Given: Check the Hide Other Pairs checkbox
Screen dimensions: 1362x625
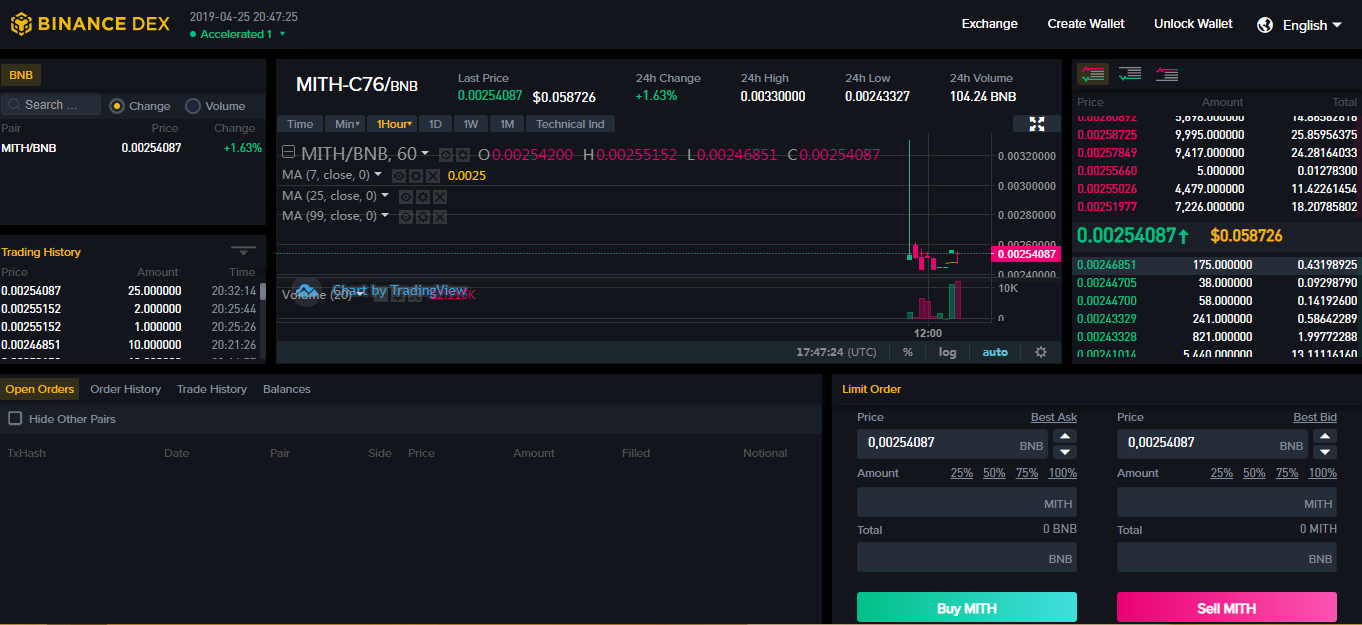Looking at the screenshot, I should (x=15, y=419).
